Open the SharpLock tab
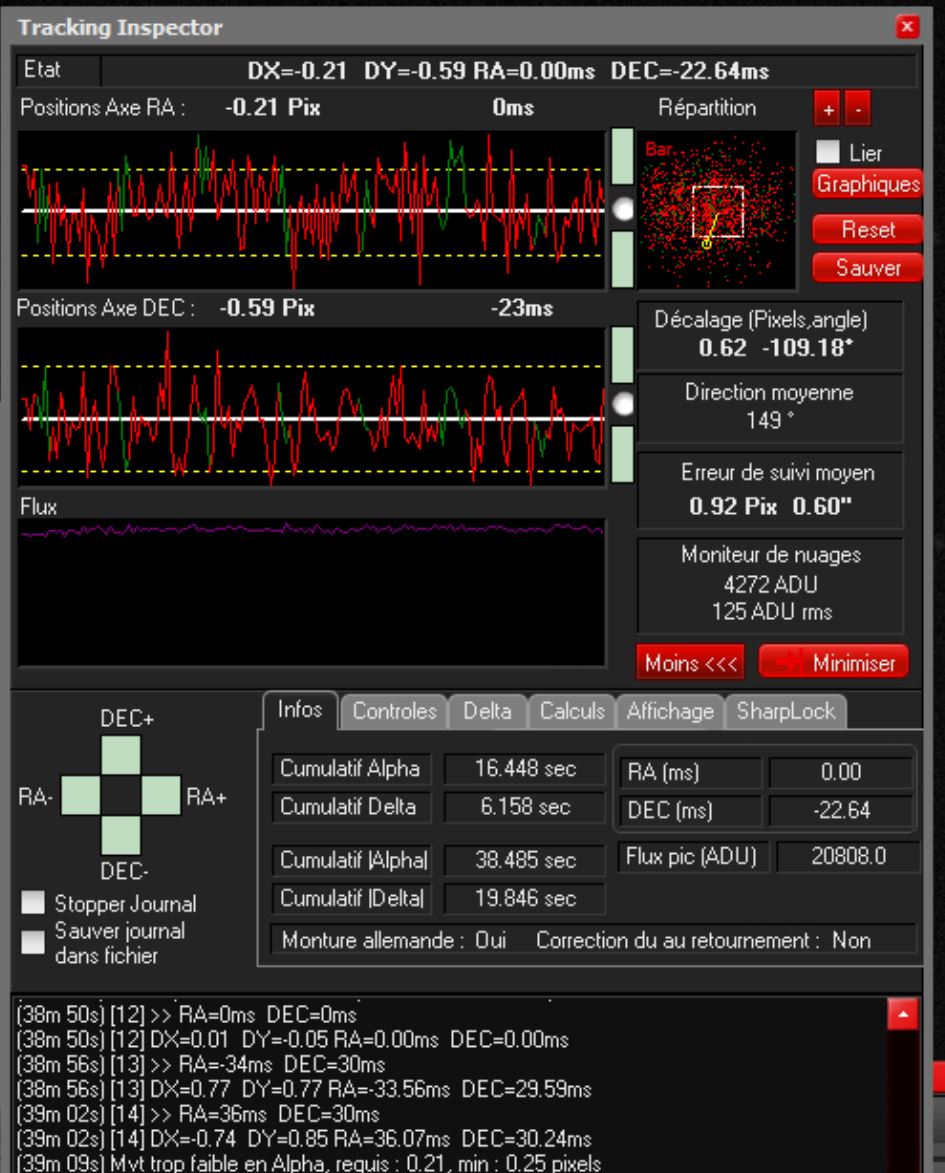 [787, 711]
